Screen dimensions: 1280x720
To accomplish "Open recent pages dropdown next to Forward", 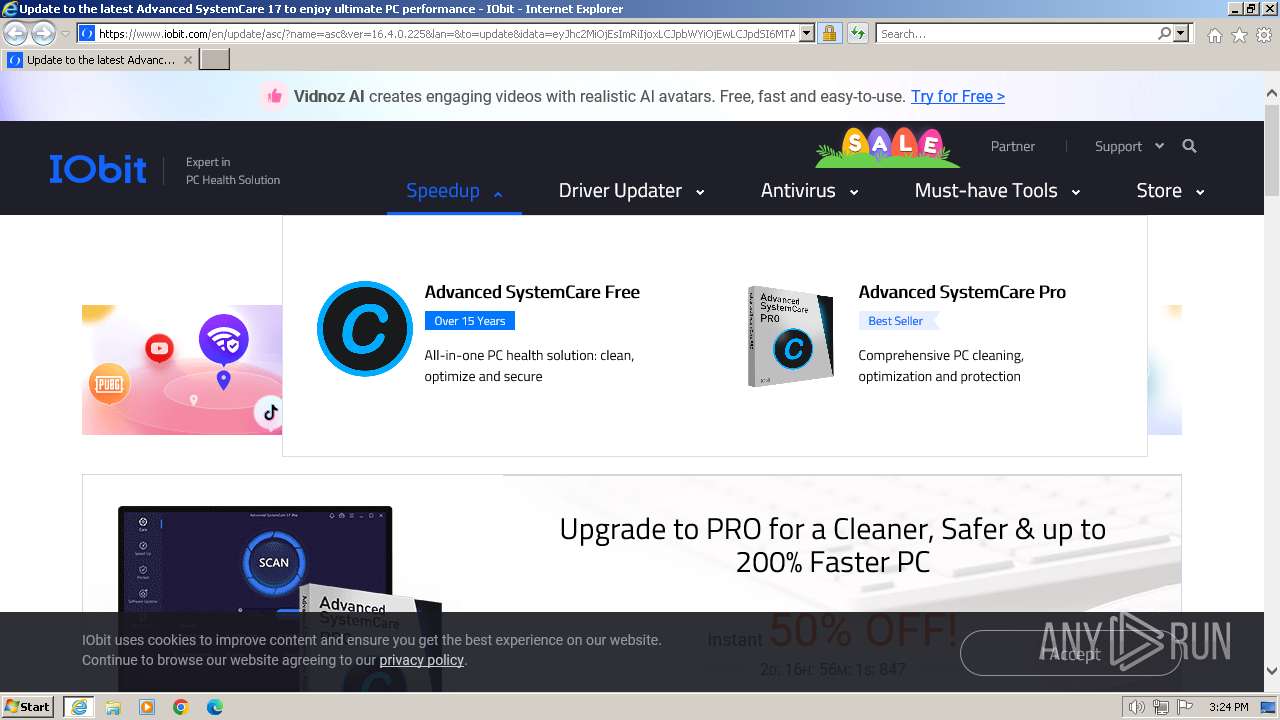I will tap(66, 33).
